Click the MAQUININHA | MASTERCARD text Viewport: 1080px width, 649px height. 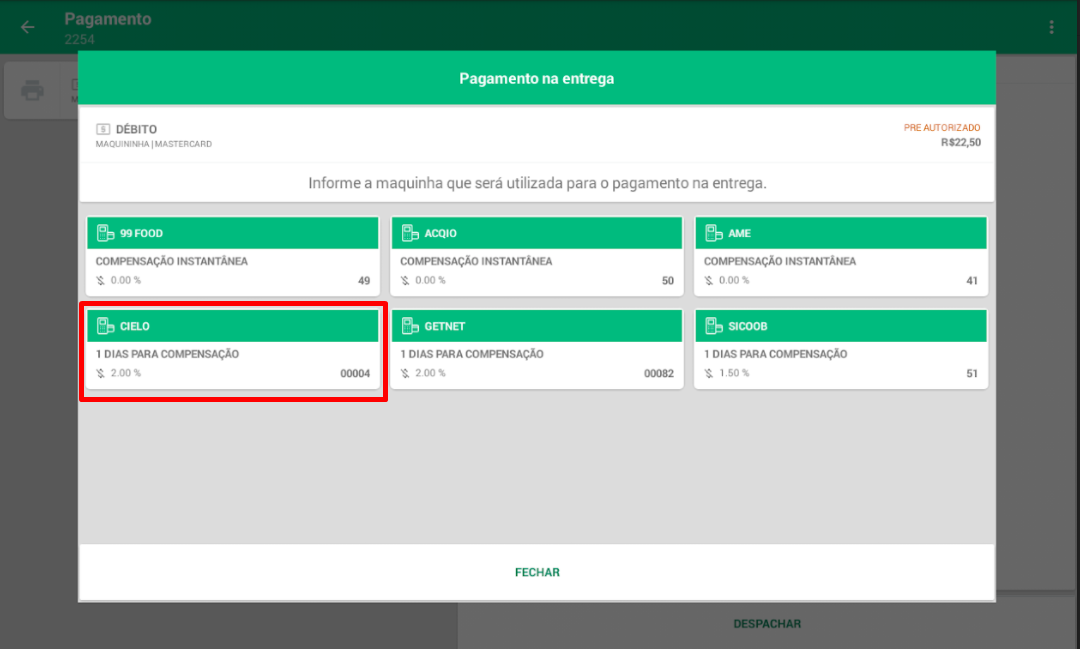pyautogui.click(x=154, y=144)
